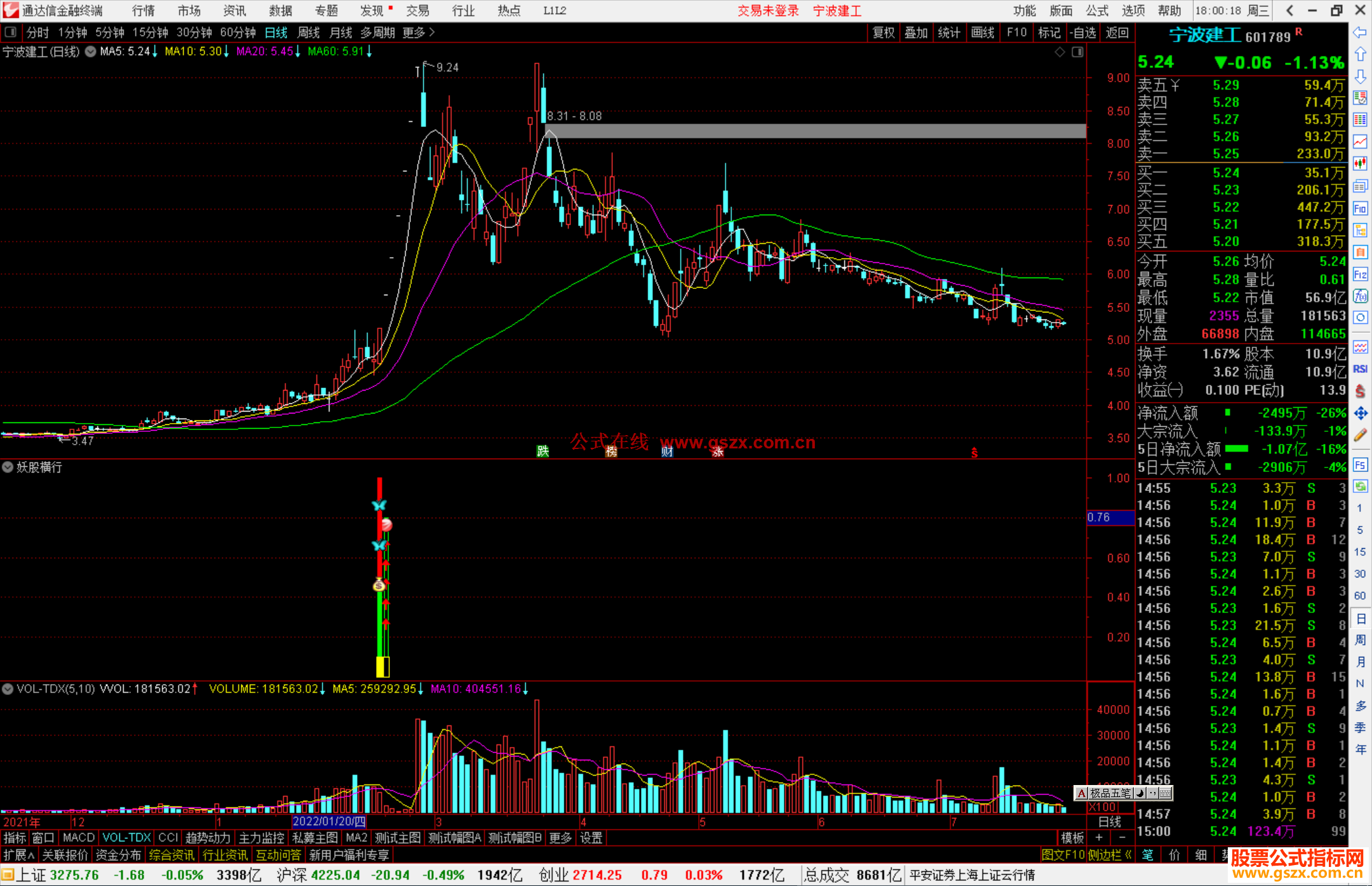Select the 60 minute period in right sidebar
The height and width of the screenshot is (886, 1372).
[1360, 596]
